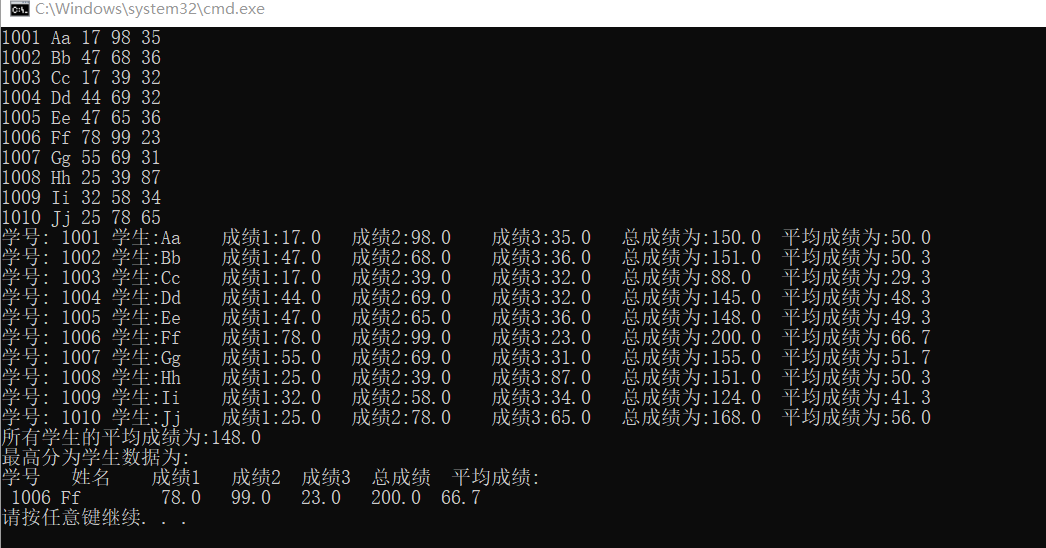Click '平均成绩为:56.0' in the 1010 row
The height and width of the screenshot is (548, 1046).
click(x=857, y=418)
